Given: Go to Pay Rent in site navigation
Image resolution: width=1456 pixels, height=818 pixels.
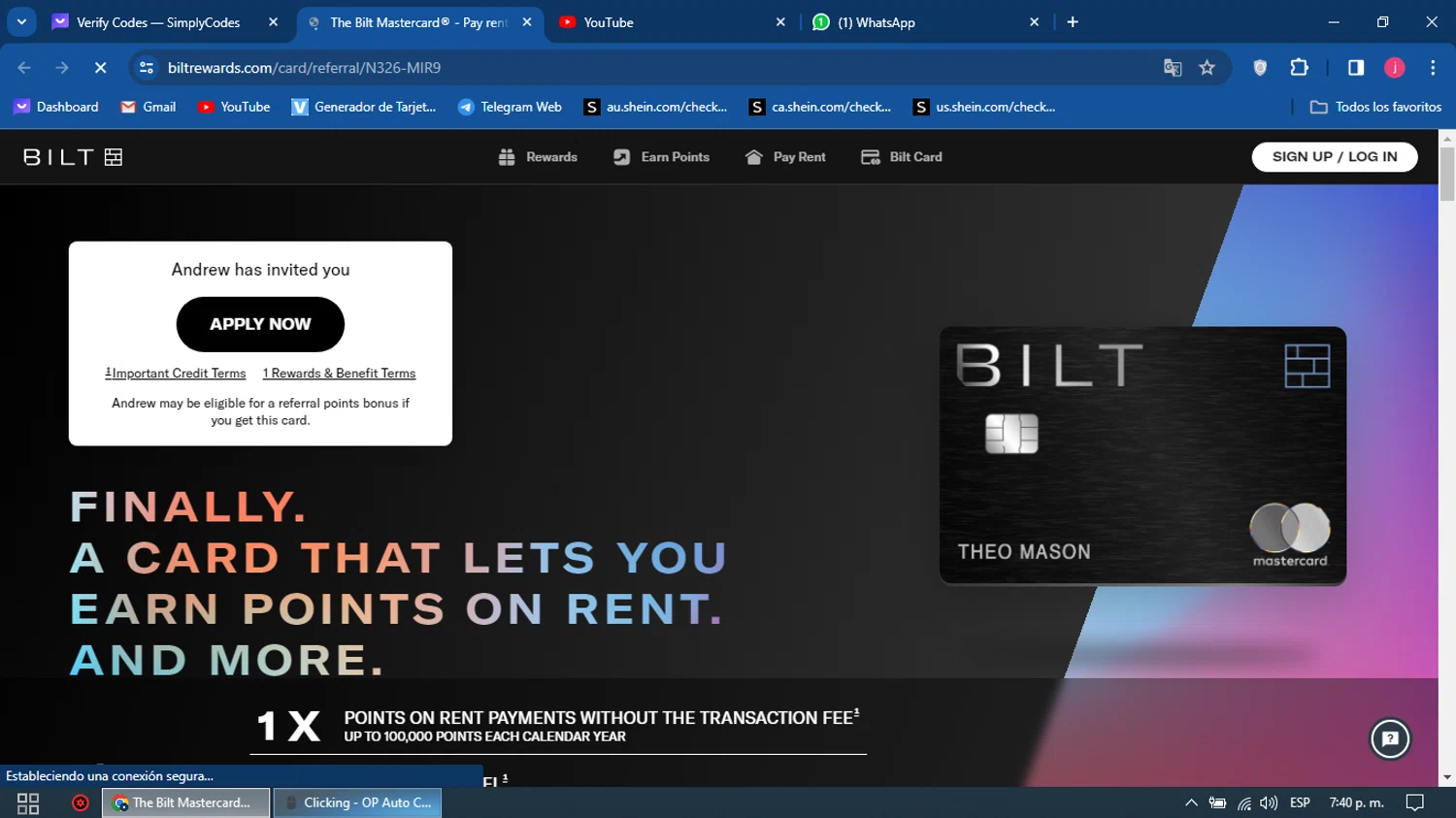Looking at the screenshot, I should tap(785, 157).
